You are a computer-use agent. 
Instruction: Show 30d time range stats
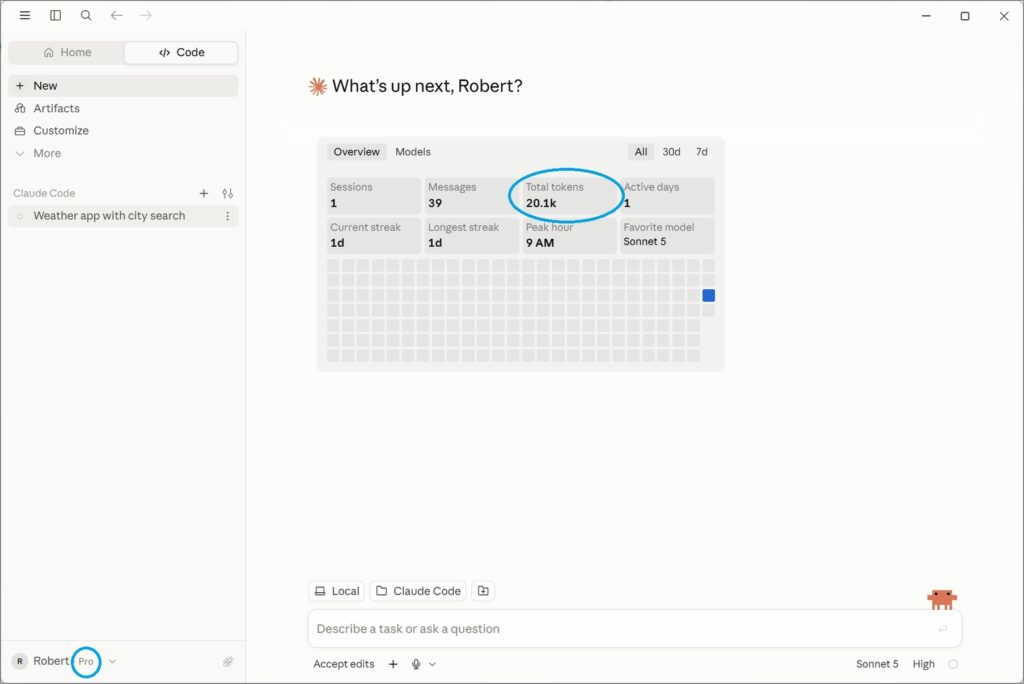671,152
